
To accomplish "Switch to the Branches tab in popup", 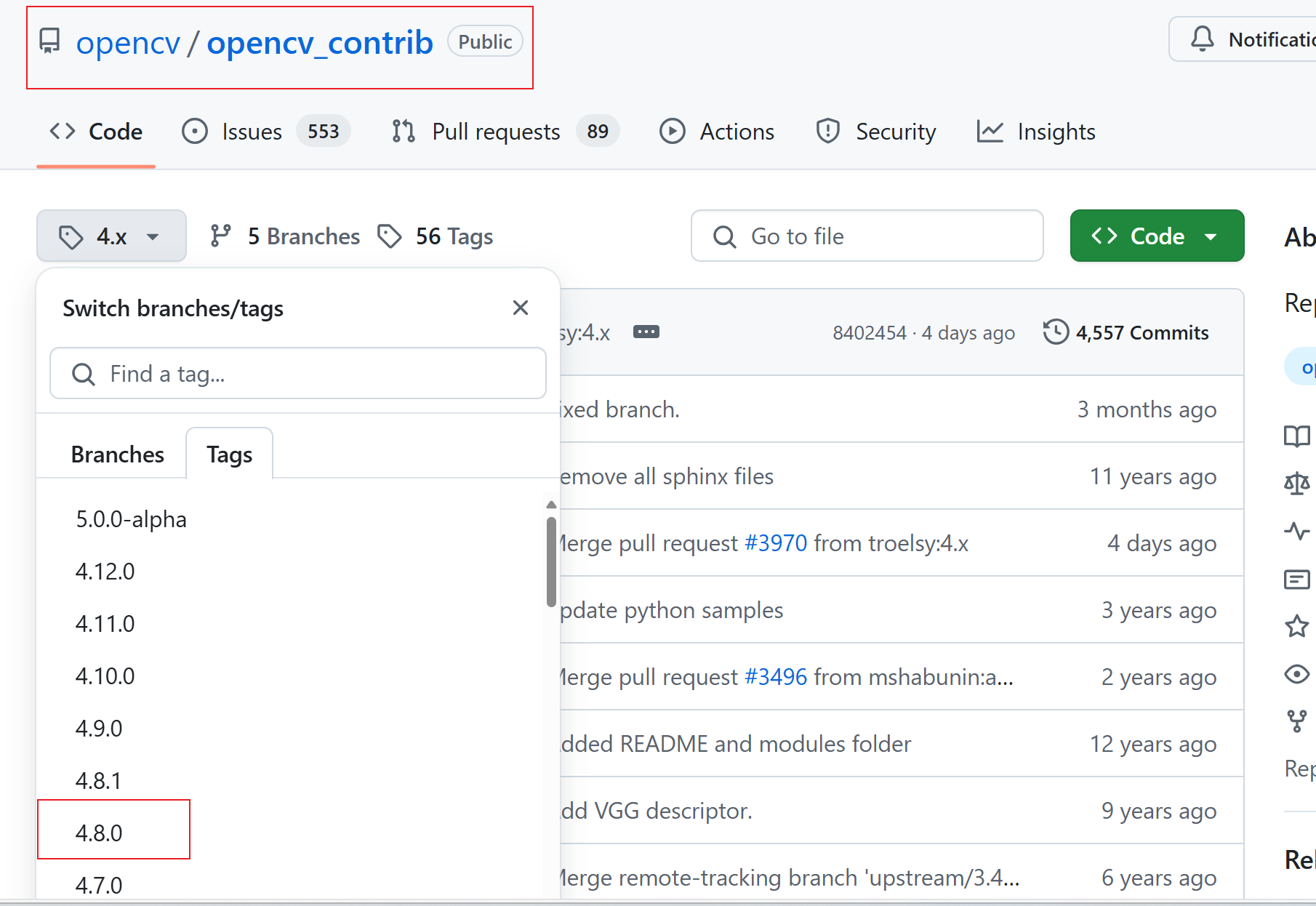I will (x=118, y=454).
